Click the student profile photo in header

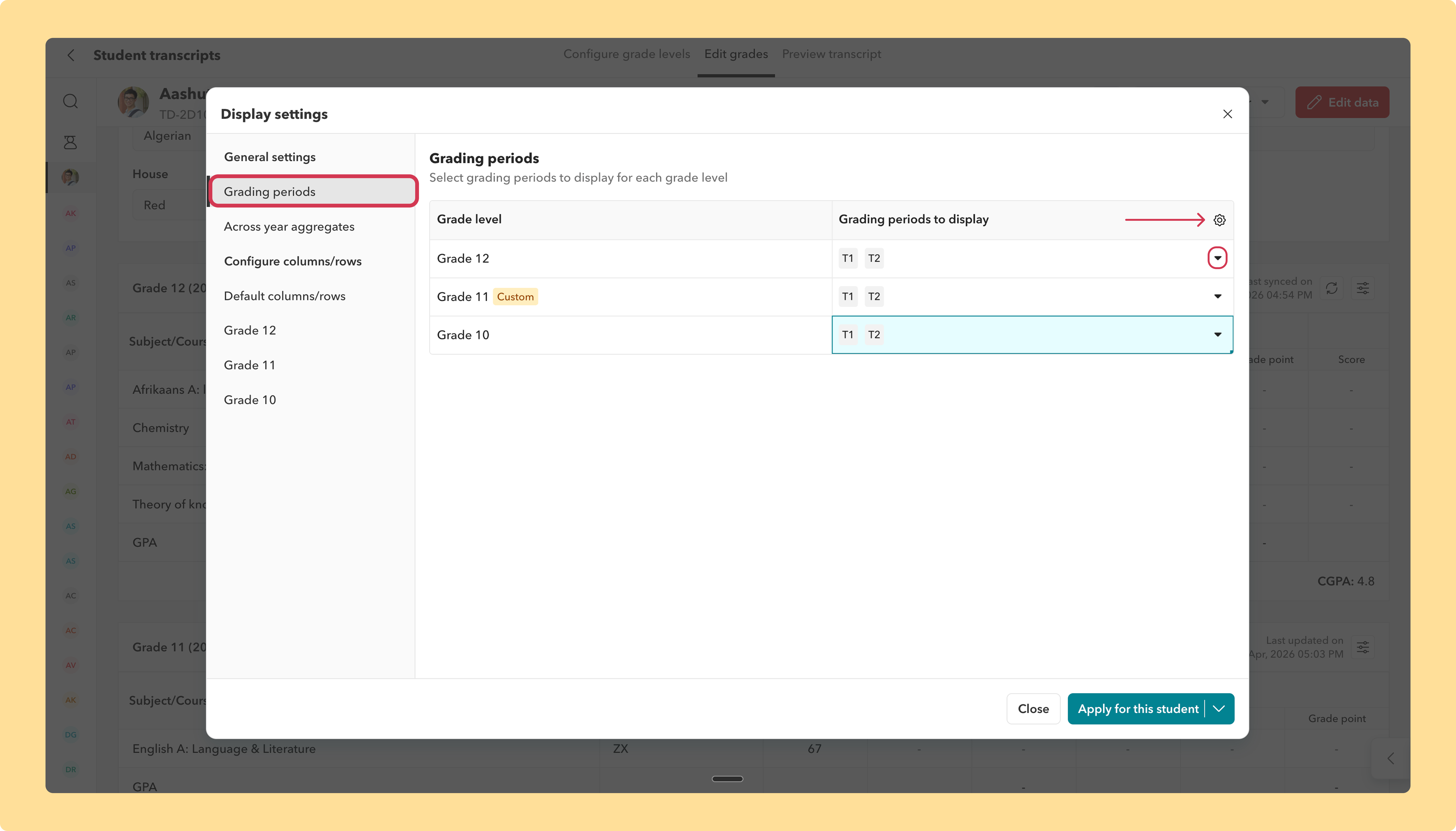point(133,102)
